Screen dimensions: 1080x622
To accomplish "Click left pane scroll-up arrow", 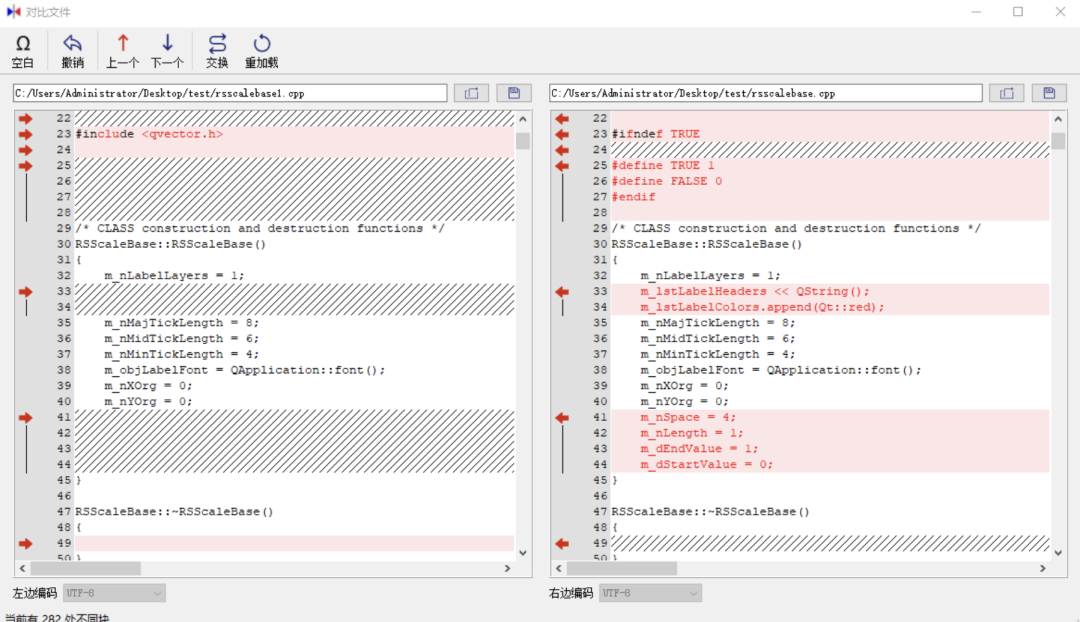I will point(523,119).
